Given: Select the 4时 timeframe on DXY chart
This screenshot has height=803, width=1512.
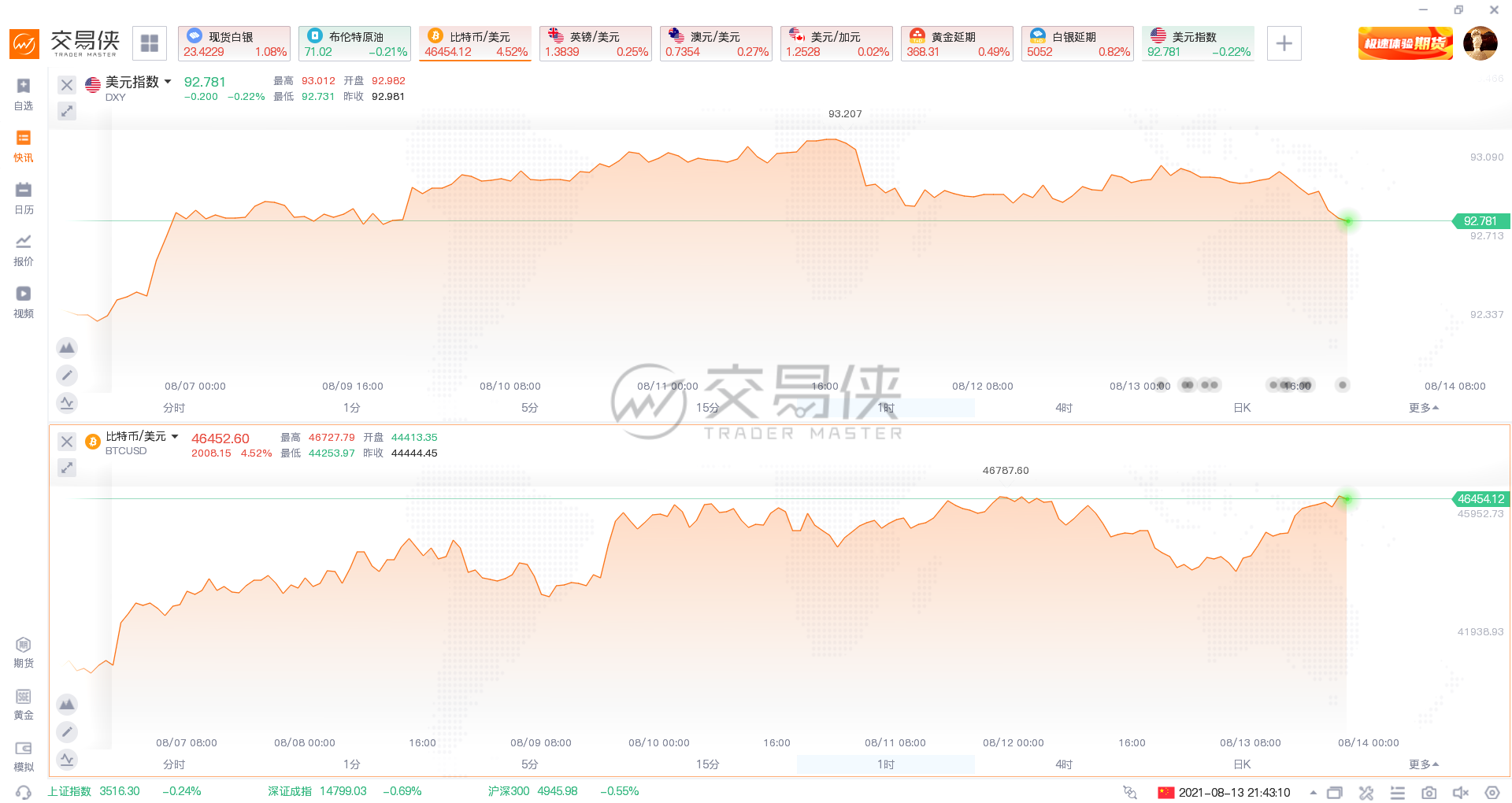Looking at the screenshot, I should point(1064,408).
